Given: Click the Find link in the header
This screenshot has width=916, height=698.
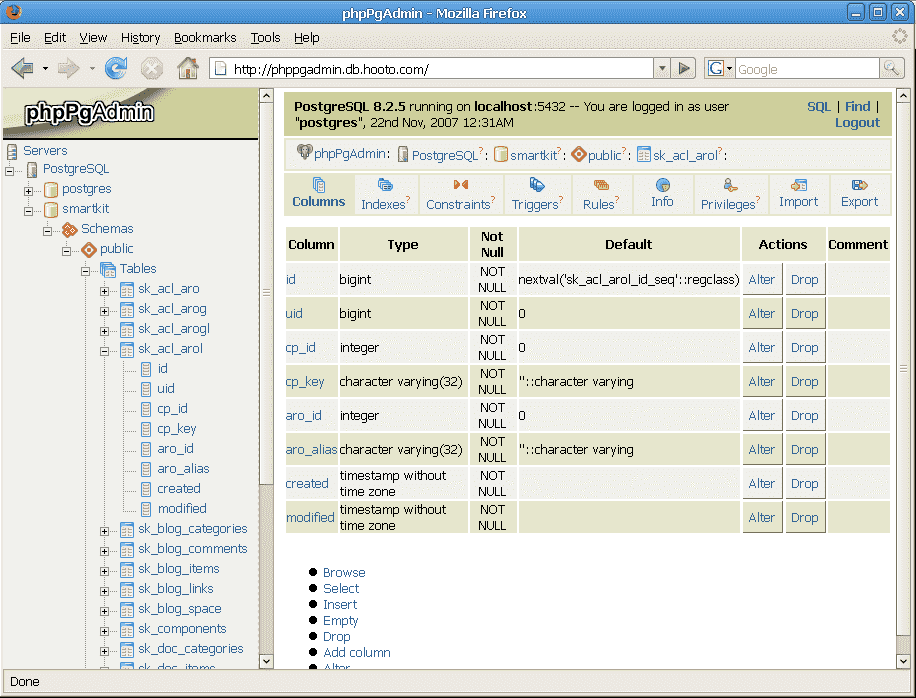Looking at the screenshot, I should (x=858, y=107).
